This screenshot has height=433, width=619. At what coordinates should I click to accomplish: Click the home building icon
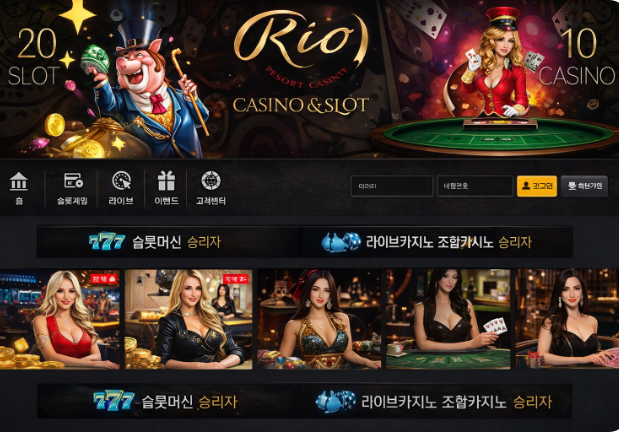coord(19,181)
